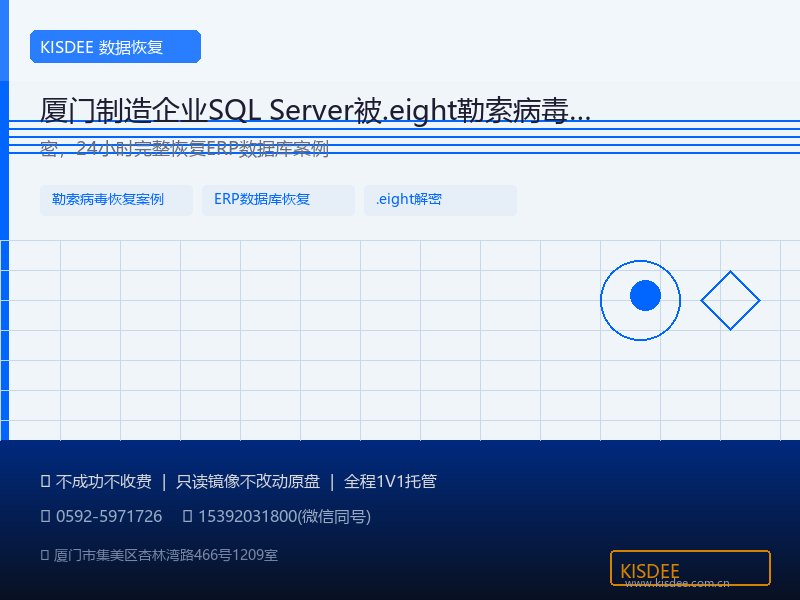Click the address 厦门市集美区杏林湾路466号1209室

pyautogui.click(x=166, y=555)
